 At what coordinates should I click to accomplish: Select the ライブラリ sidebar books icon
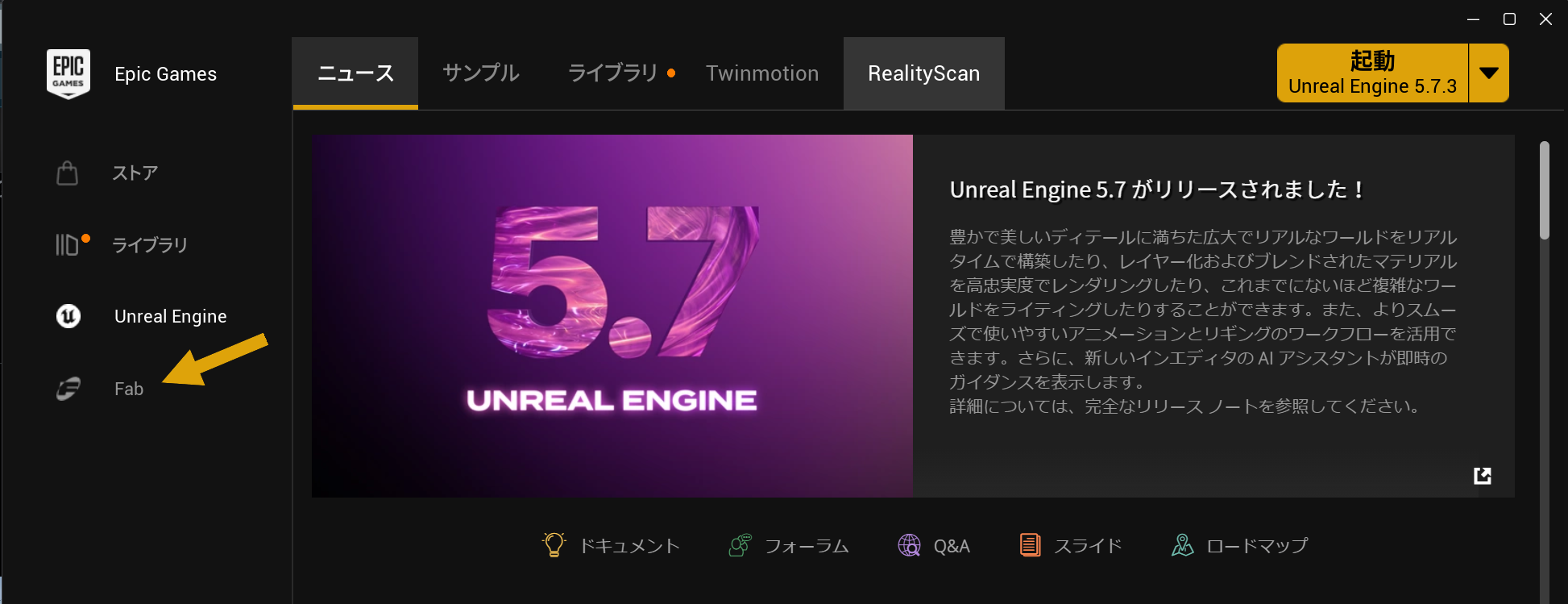68,244
